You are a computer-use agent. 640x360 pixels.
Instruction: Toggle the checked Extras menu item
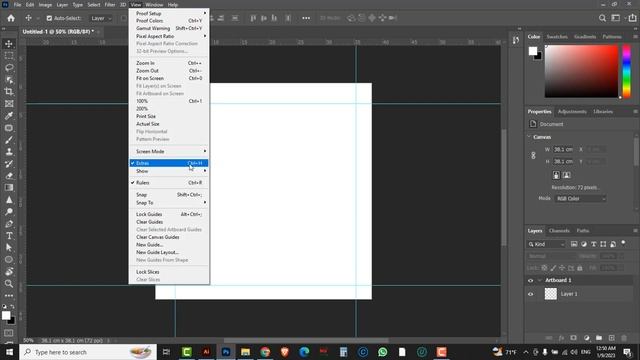tap(169, 163)
